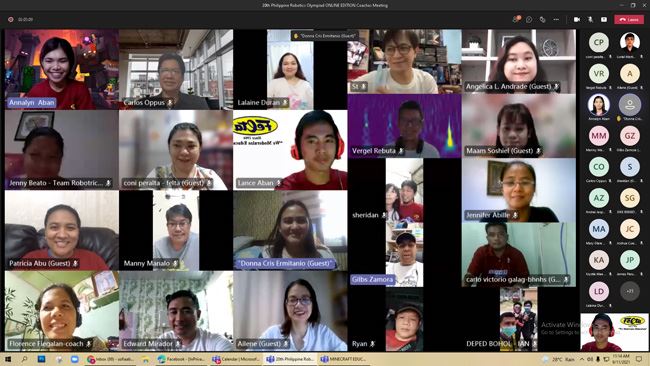
Task: Open the reactions and raise hand icon
Action: [543, 19]
